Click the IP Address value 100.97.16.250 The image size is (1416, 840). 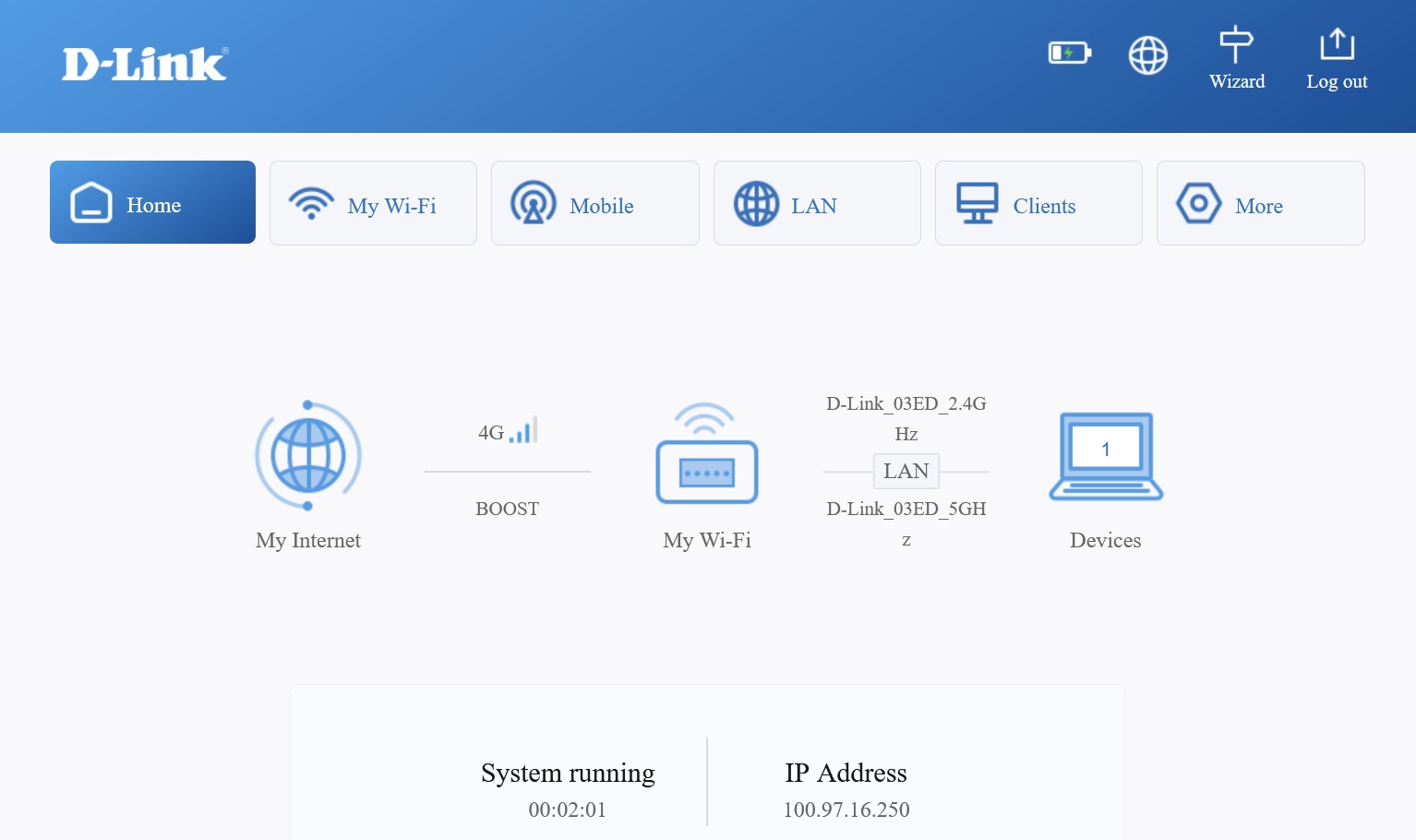(x=846, y=810)
